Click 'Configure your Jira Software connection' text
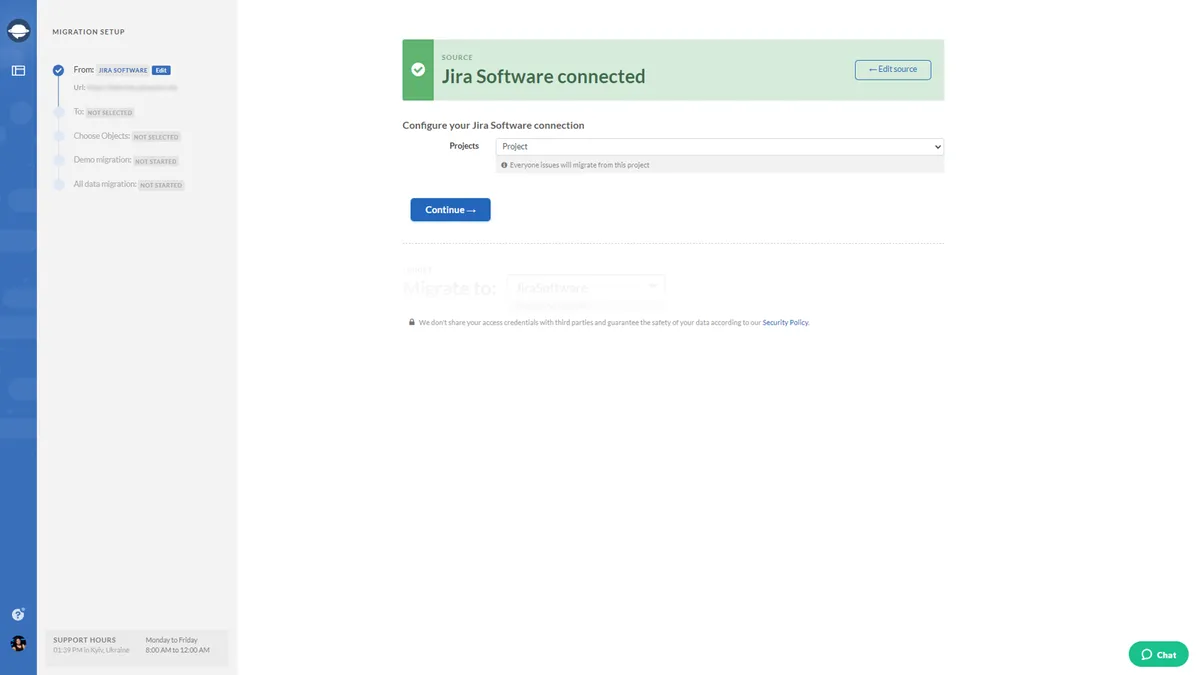 (x=493, y=125)
